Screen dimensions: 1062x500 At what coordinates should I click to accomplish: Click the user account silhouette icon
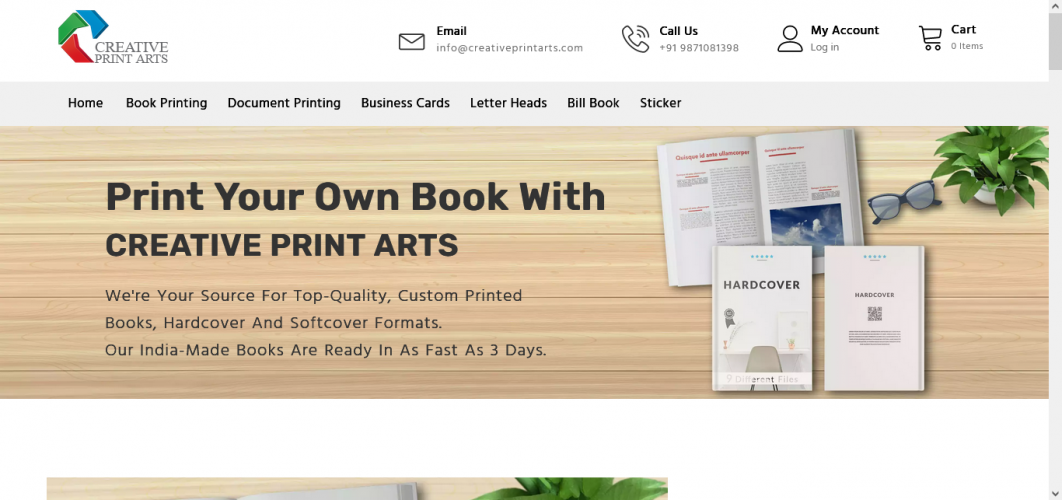pos(790,39)
